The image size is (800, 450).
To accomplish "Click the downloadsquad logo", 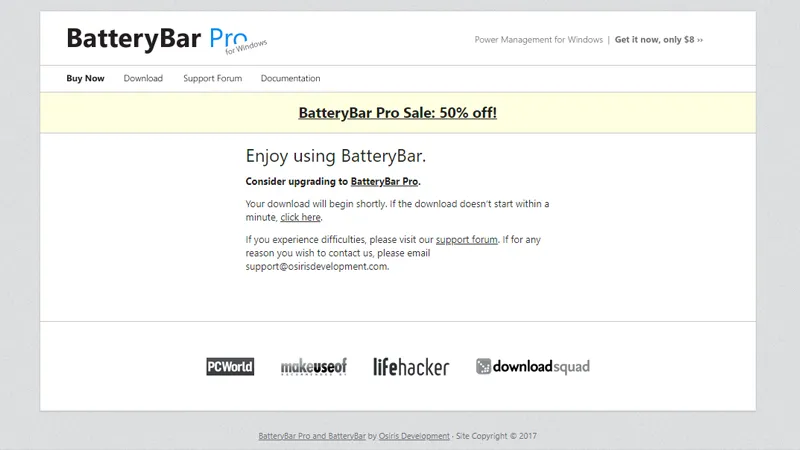I will (x=532, y=367).
